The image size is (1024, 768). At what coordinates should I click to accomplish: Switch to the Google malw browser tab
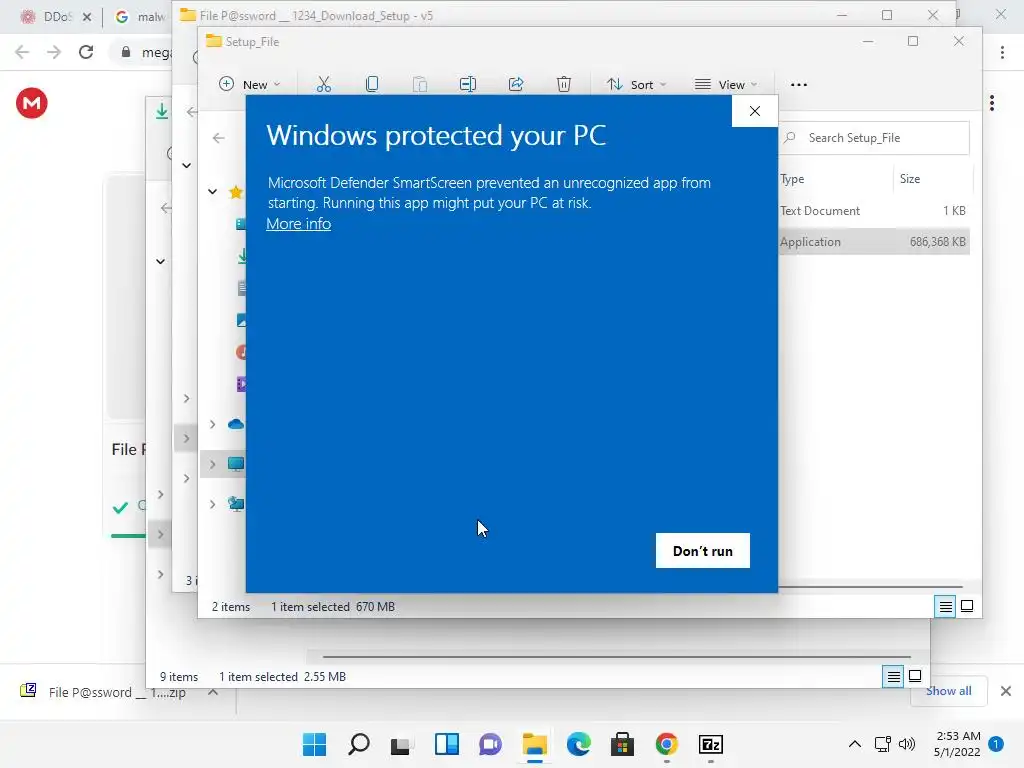coord(140,17)
